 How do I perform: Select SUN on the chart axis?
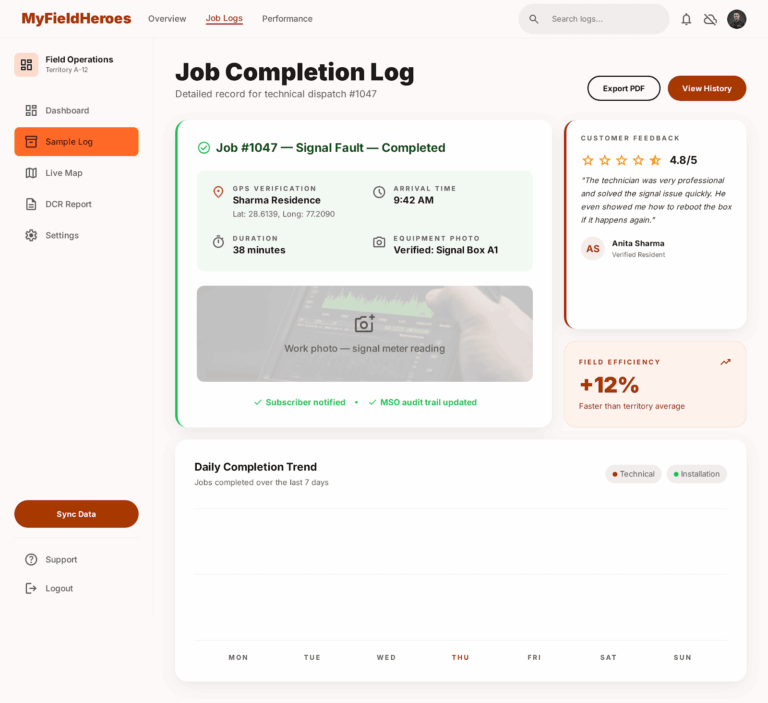(x=682, y=657)
